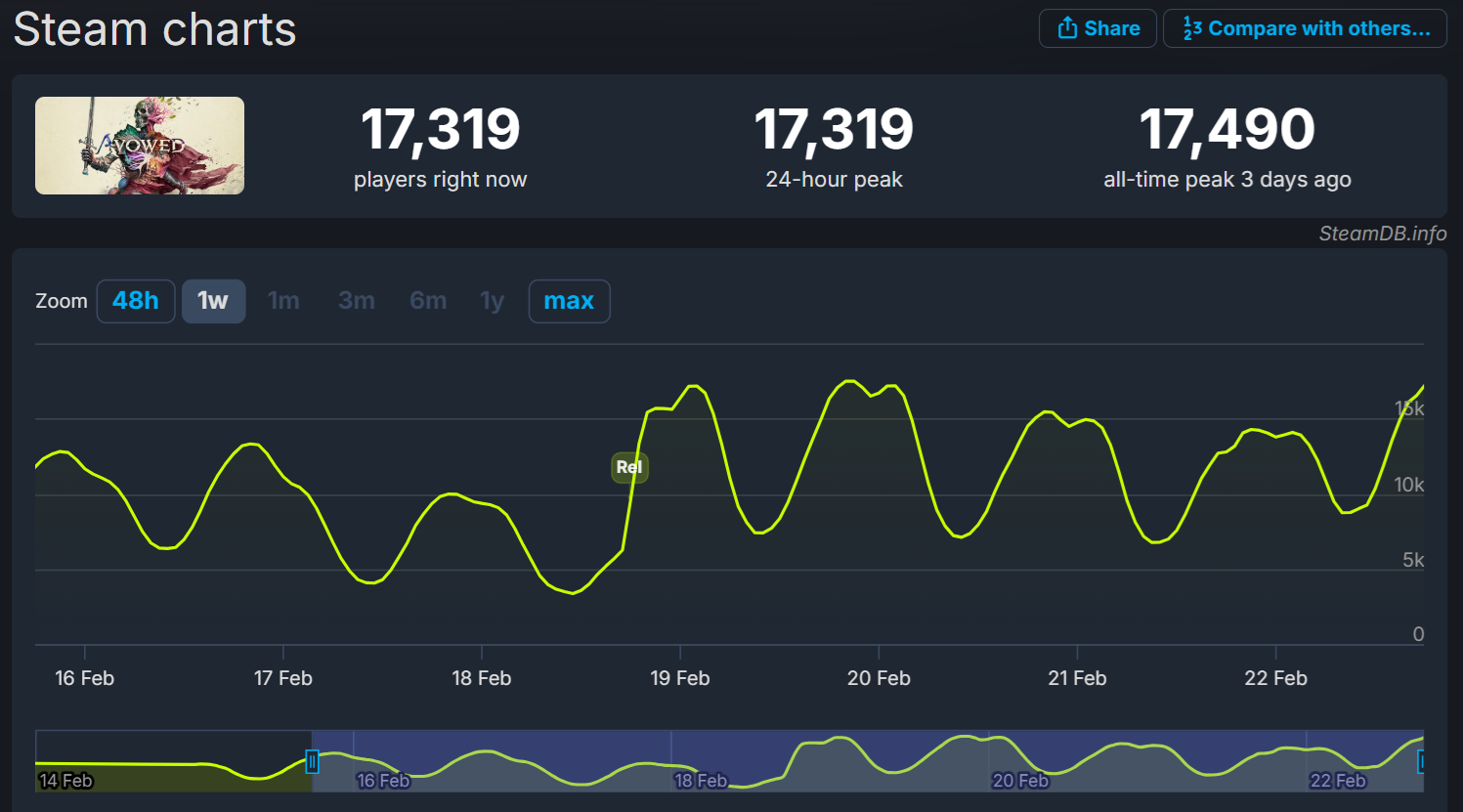The height and width of the screenshot is (812, 1463).
Task: Click the 10k y-axis label
Action: pos(1409,485)
